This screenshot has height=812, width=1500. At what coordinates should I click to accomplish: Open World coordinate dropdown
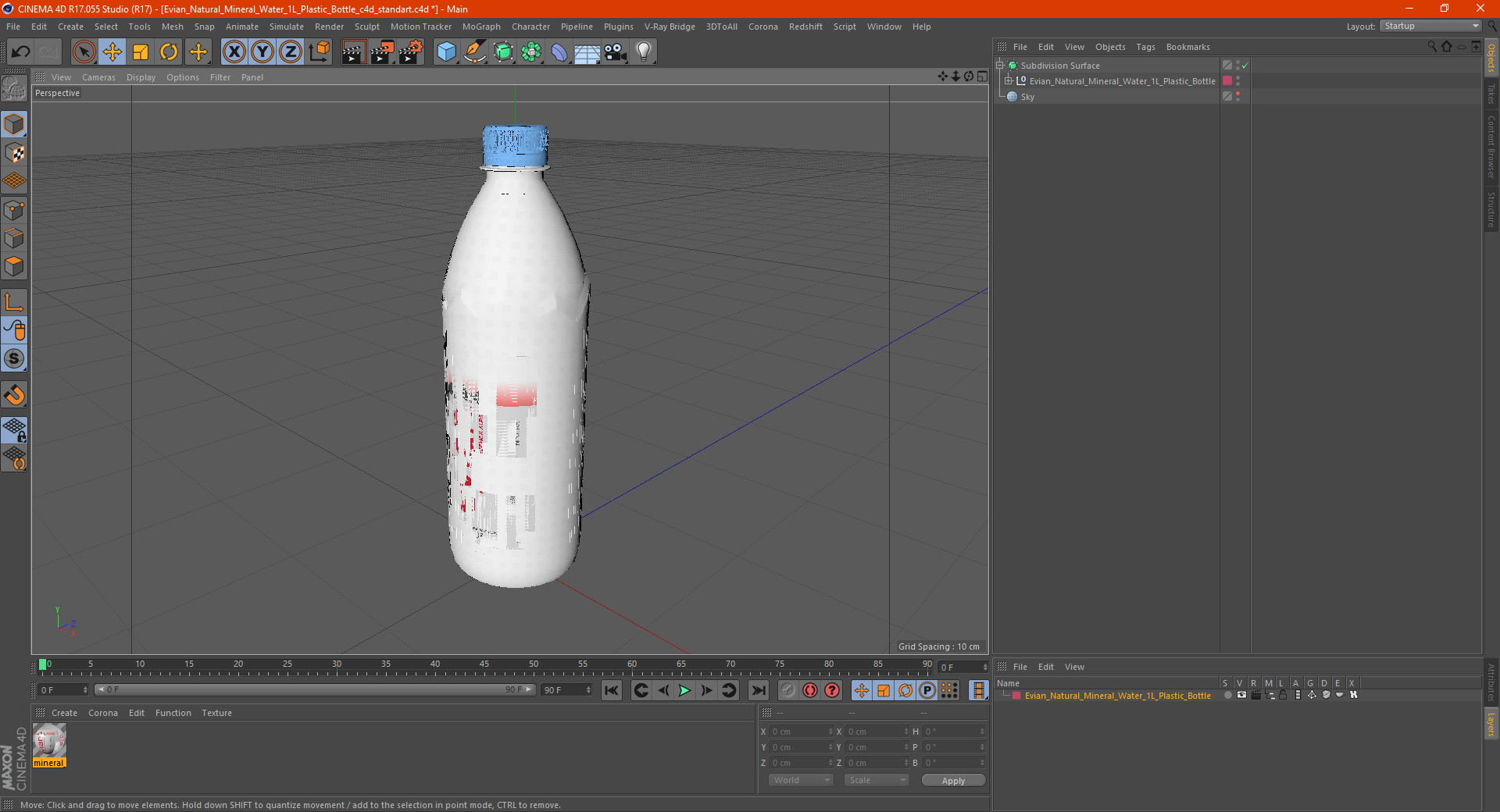tap(801, 780)
